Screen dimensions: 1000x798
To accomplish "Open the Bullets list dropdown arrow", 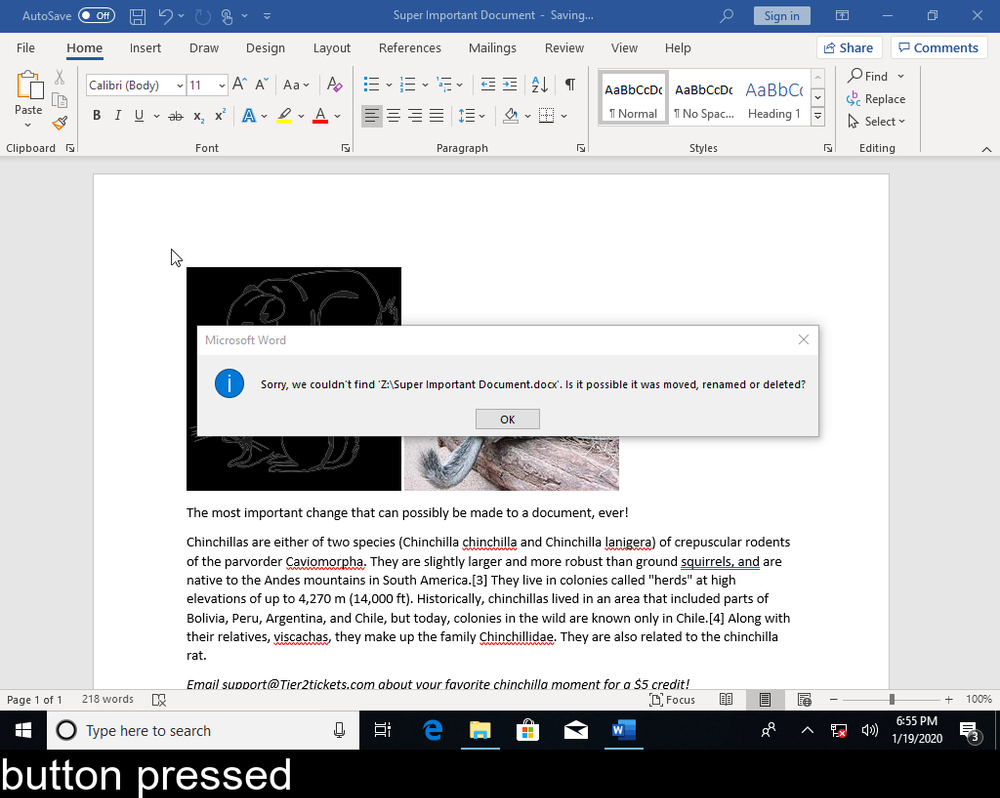I will click(389, 84).
